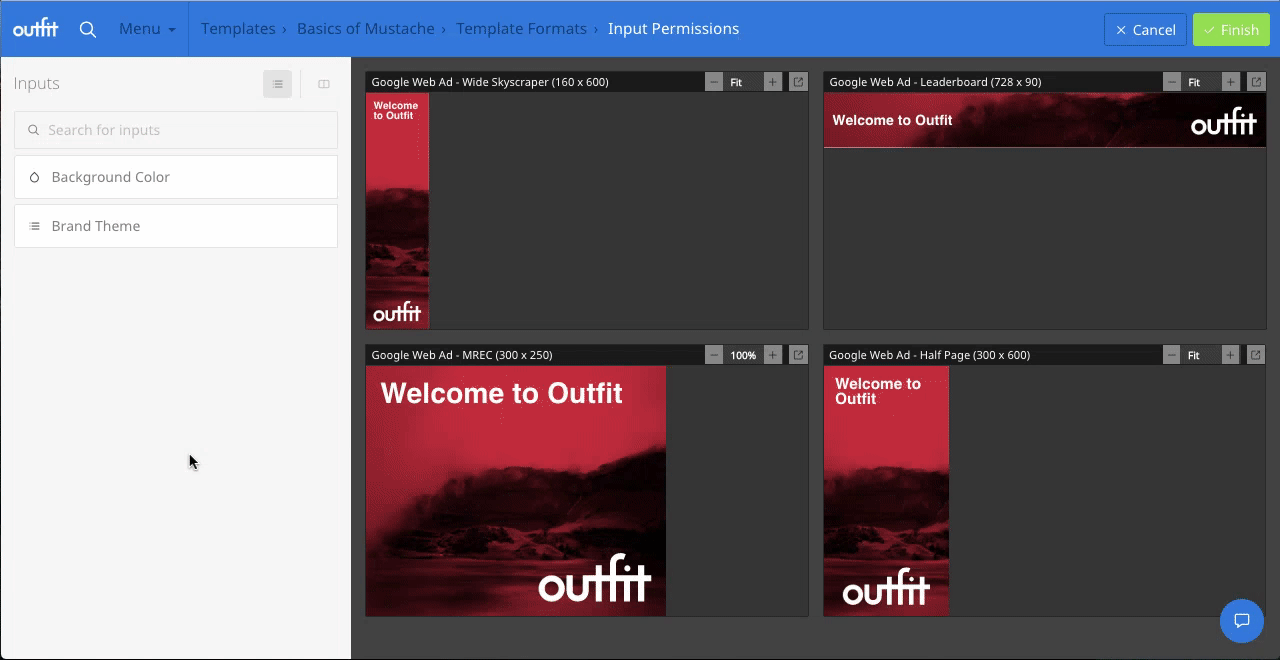The image size is (1280, 660).
Task: Click Wide Skyscraper (160 x 600) title
Action: 490,82
